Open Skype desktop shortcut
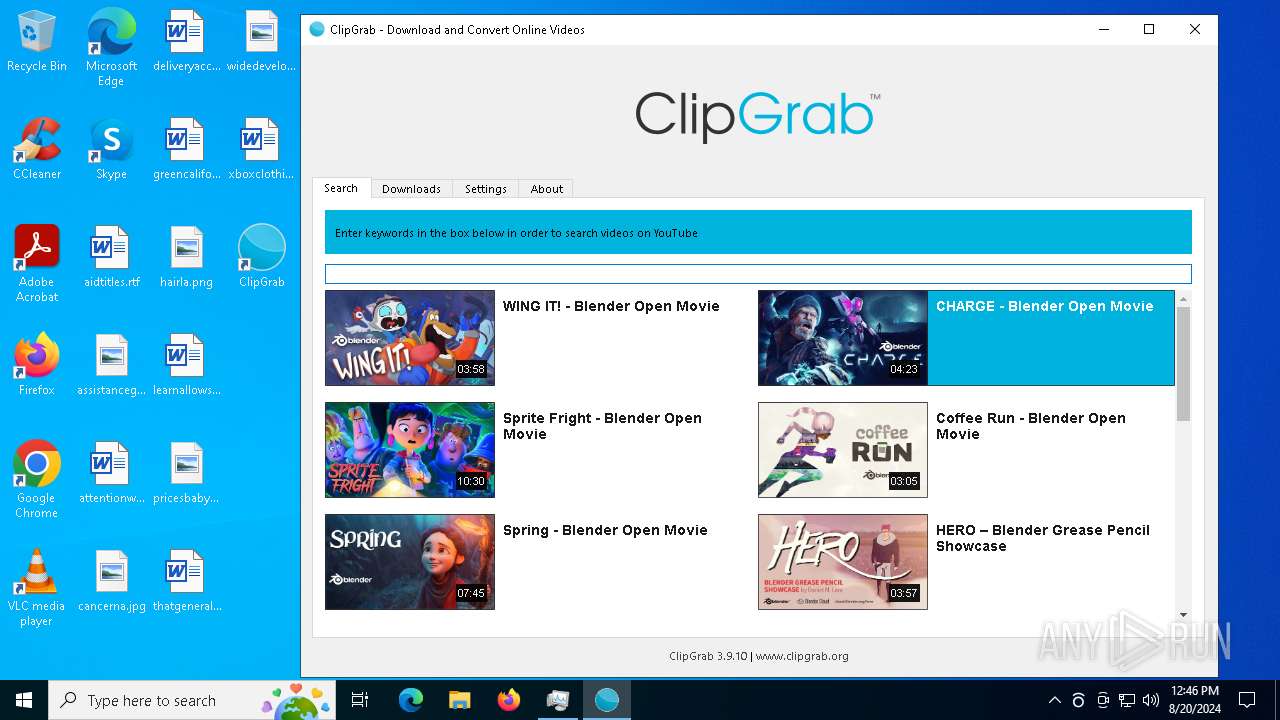Viewport: 1280px width, 720px height. click(111, 150)
